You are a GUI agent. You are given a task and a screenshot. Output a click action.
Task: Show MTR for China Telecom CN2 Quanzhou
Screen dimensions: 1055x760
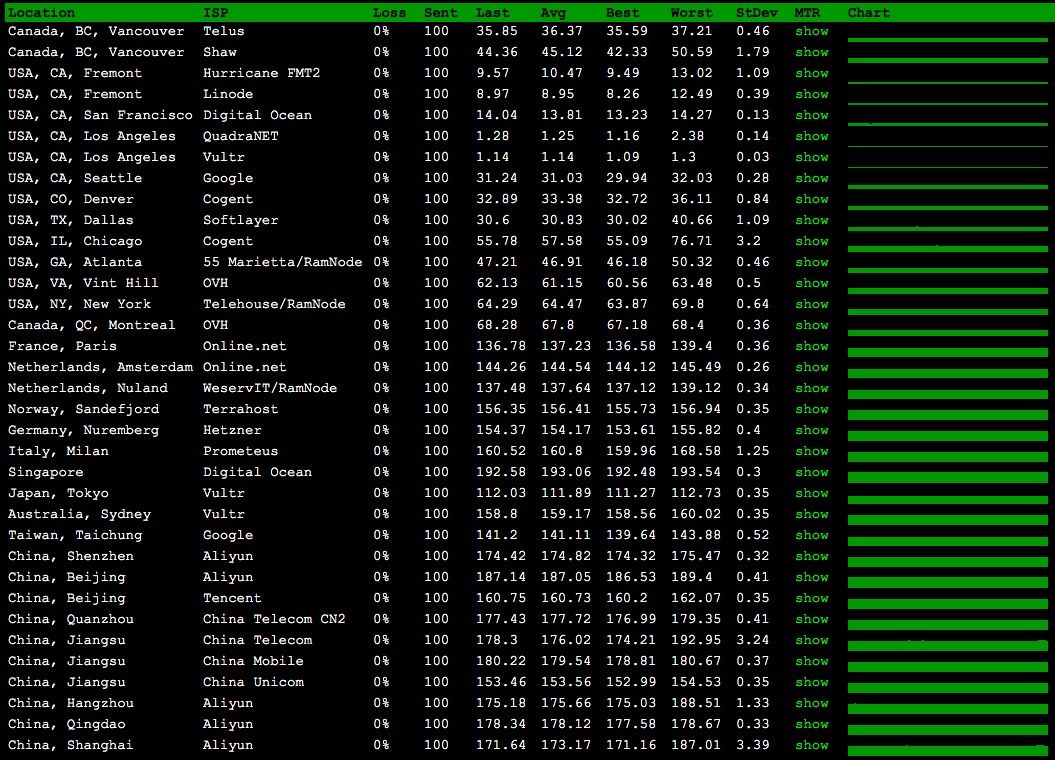[811, 619]
